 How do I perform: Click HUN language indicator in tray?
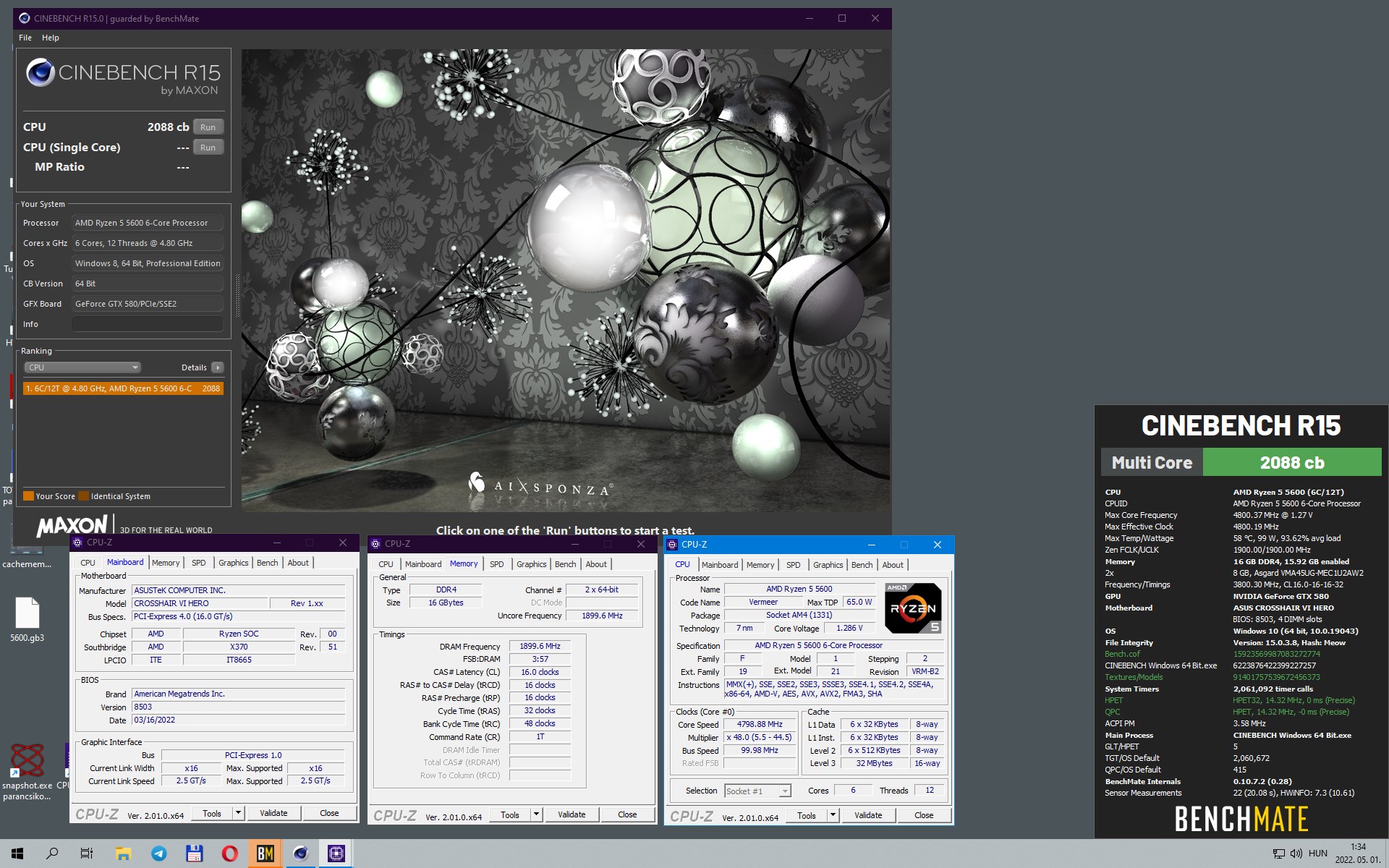click(1317, 854)
